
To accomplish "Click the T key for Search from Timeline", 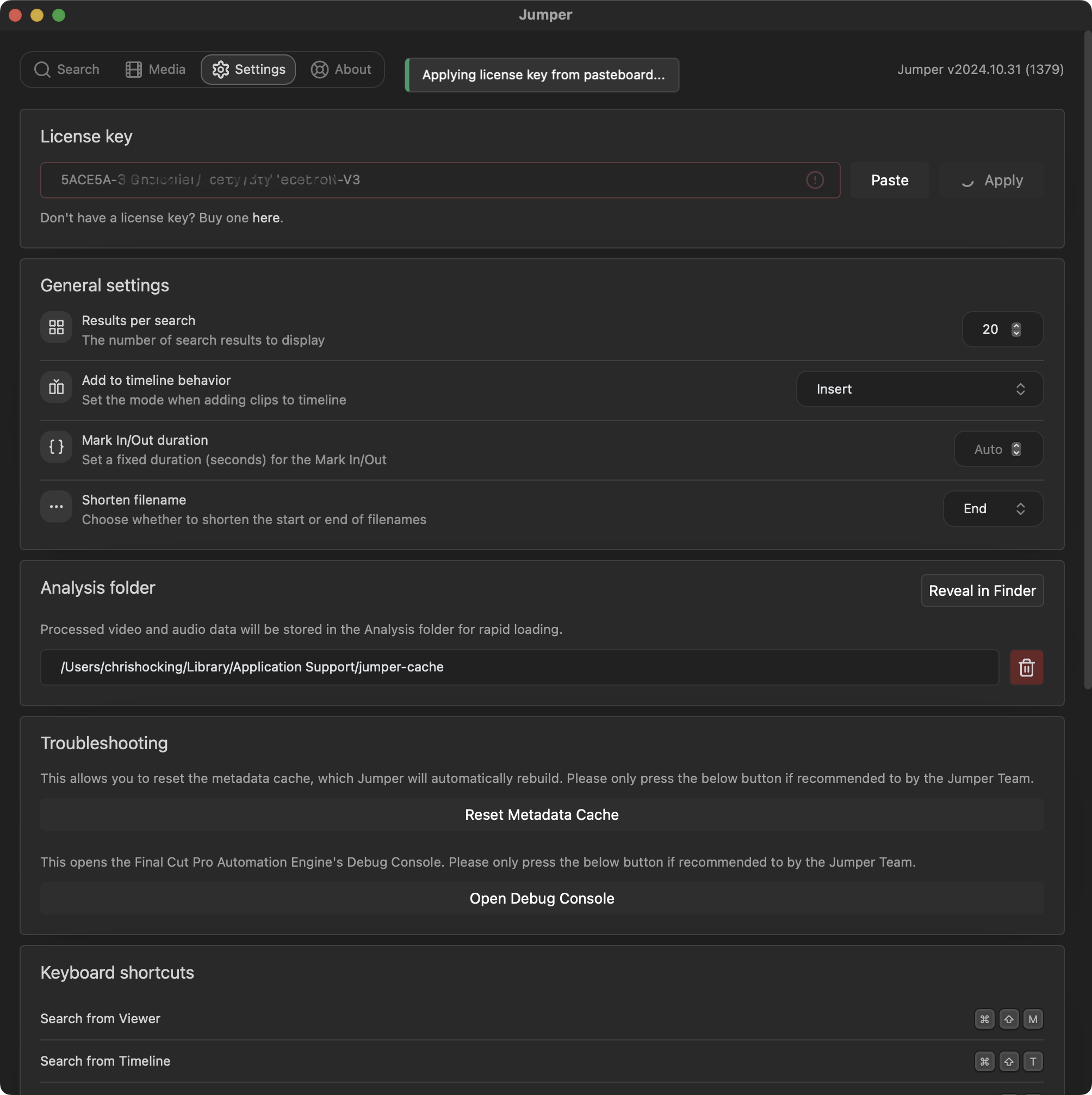I will click(1033, 1061).
